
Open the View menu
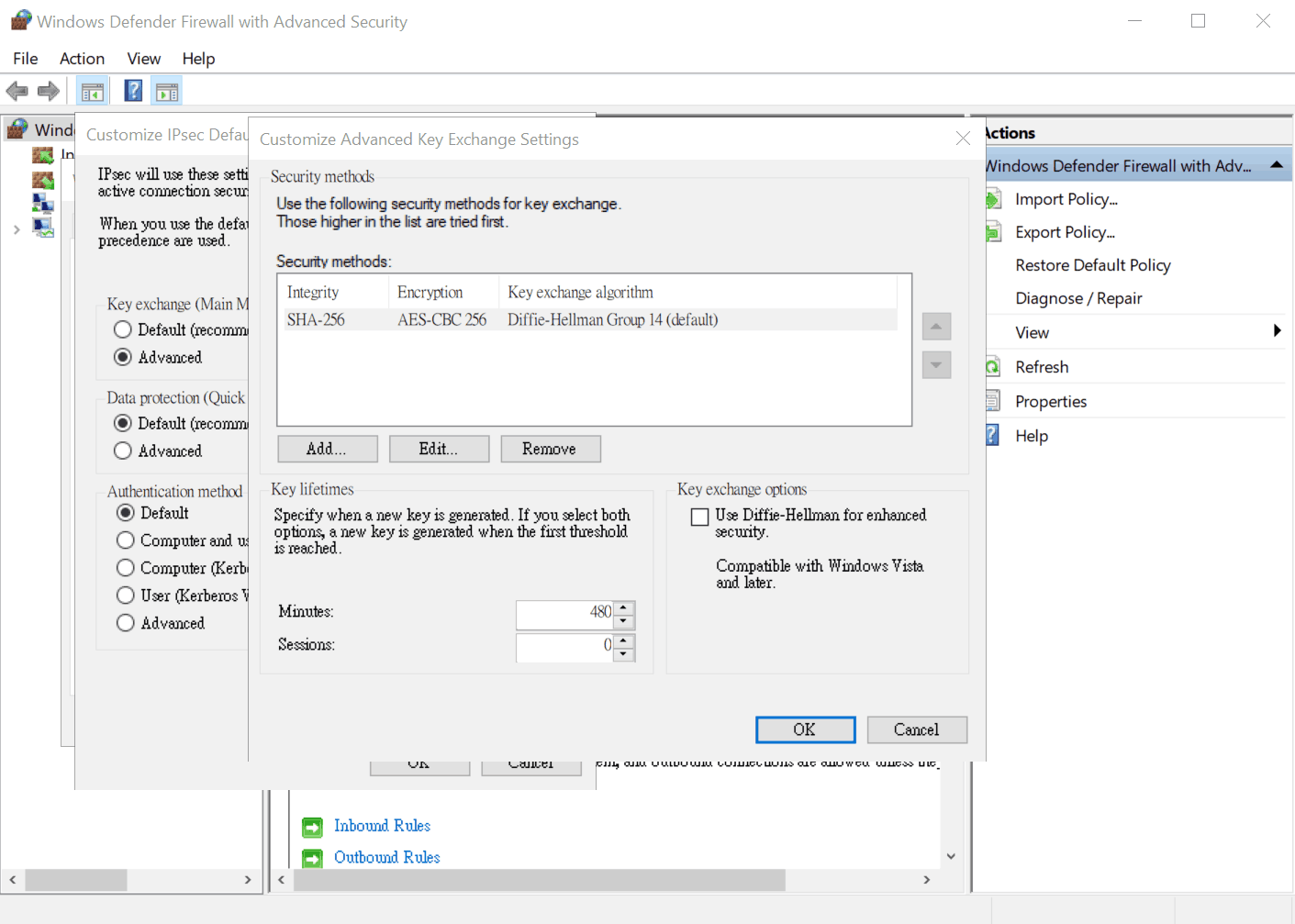click(144, 59)
